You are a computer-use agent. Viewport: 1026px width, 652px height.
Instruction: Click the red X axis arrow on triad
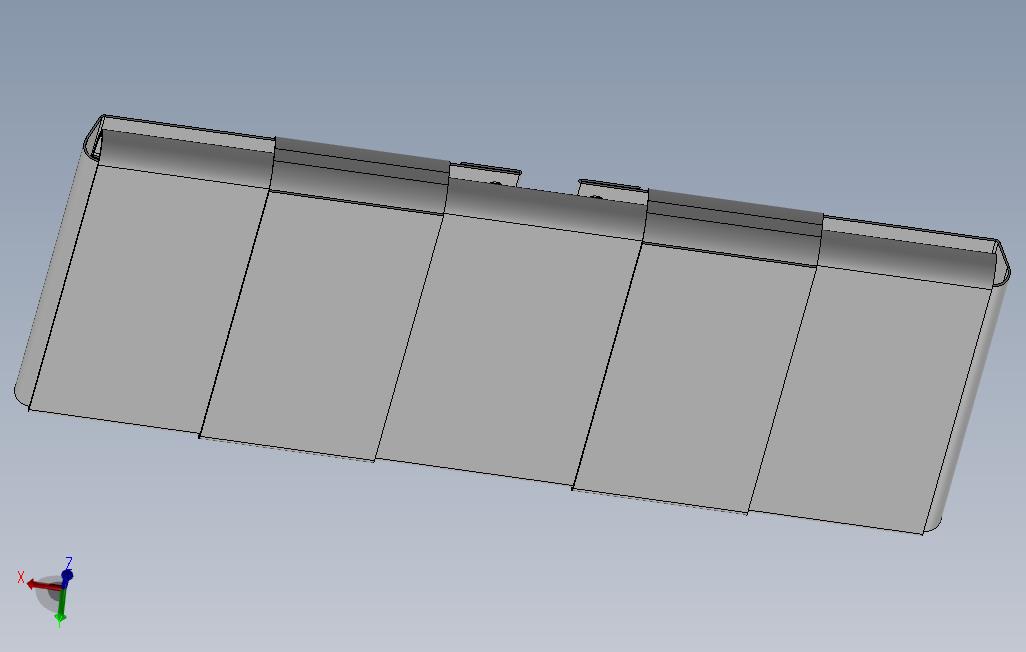pos(43,585)
